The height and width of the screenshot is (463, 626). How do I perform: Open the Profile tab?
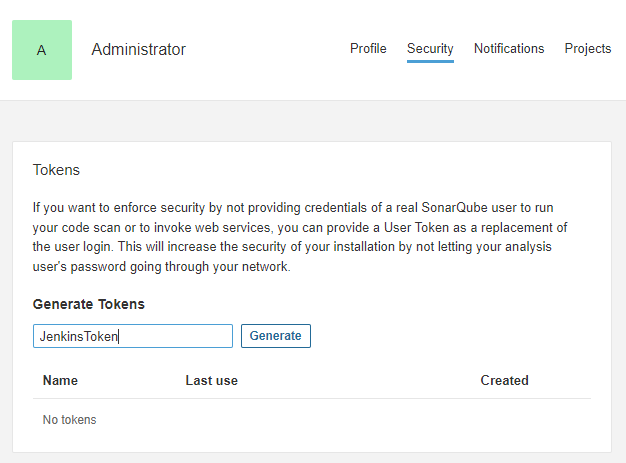tap(368, 48)
